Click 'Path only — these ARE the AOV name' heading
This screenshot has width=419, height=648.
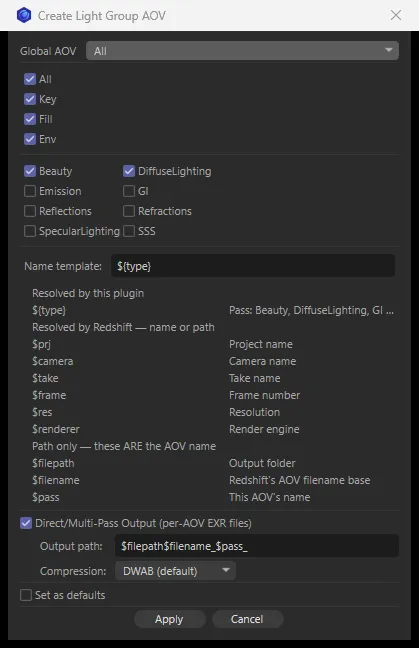(124, 446)
